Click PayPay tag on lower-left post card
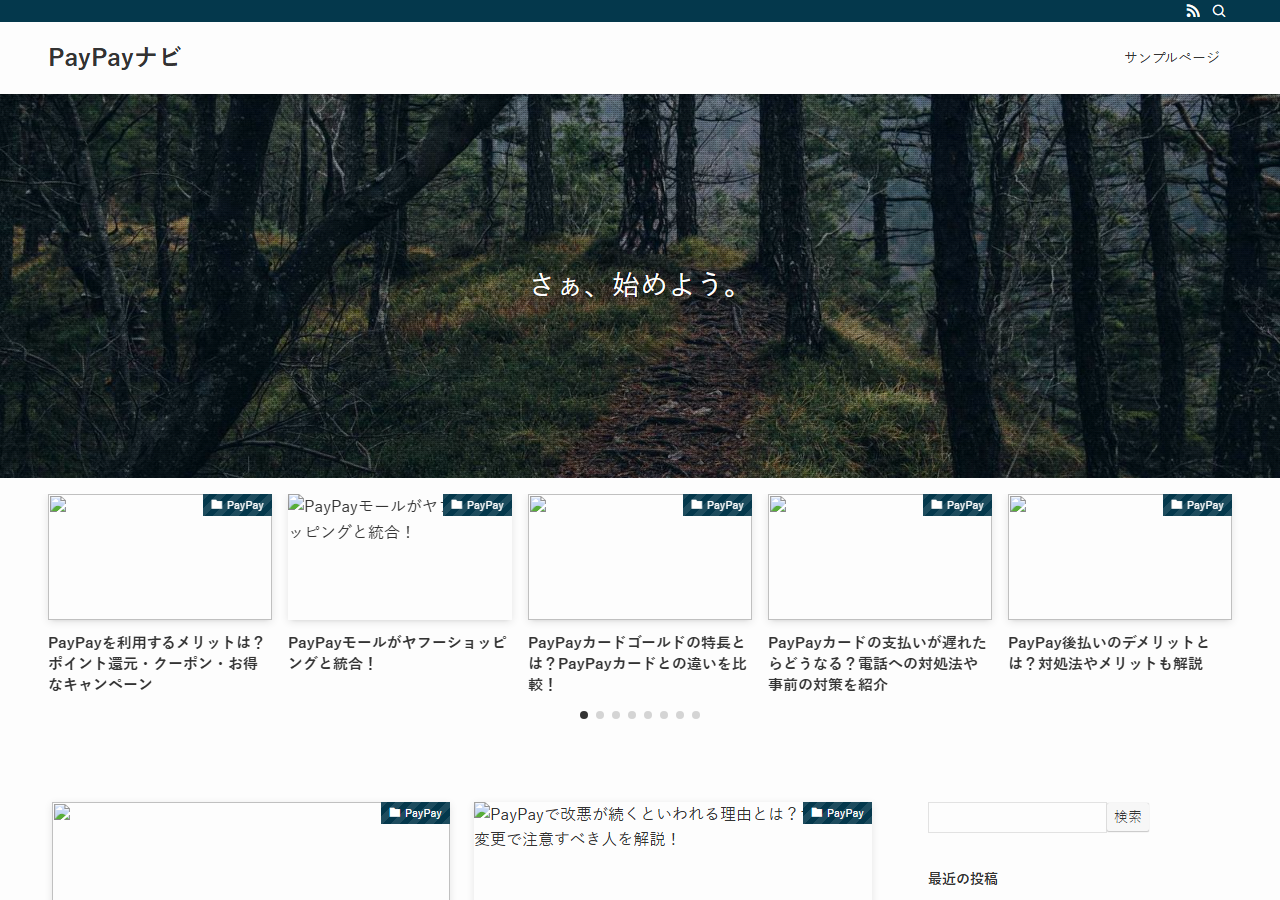This screenshot has width=1280, height=900. pyautogui.click(x=415, y=813)
